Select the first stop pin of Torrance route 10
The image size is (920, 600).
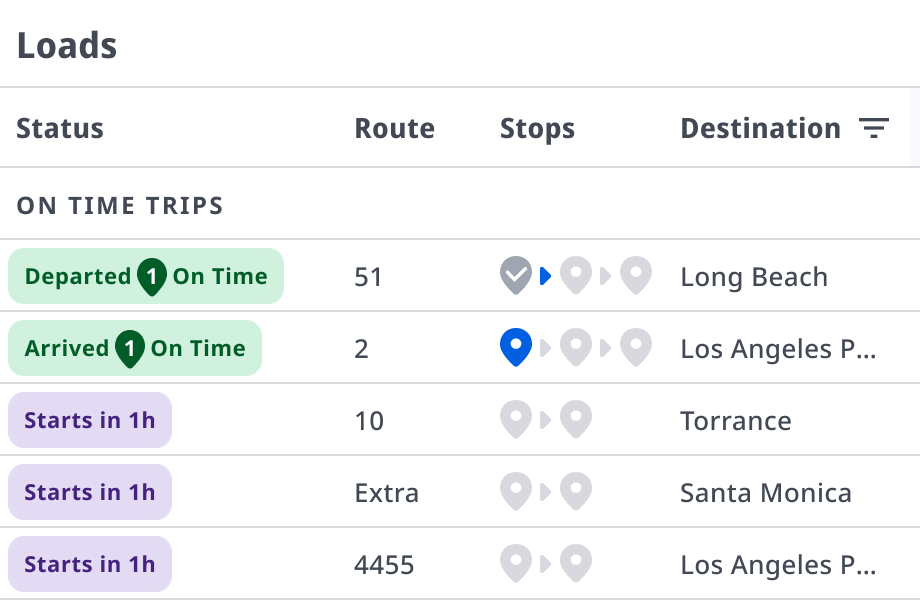[516, 419]
